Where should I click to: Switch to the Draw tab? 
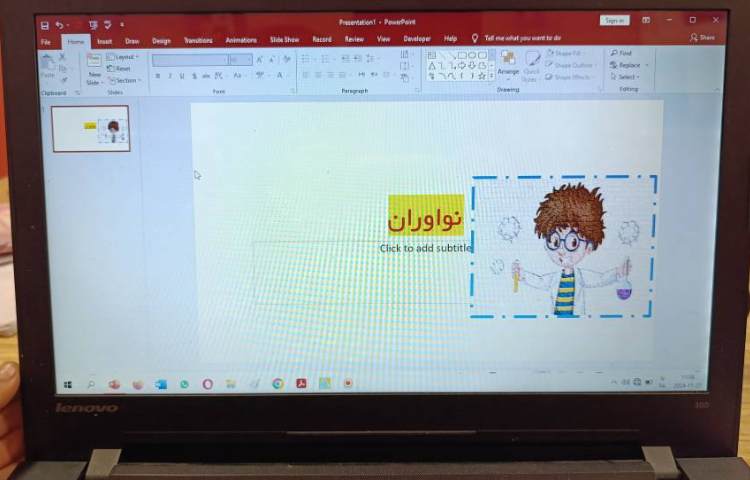pos(132,41)
